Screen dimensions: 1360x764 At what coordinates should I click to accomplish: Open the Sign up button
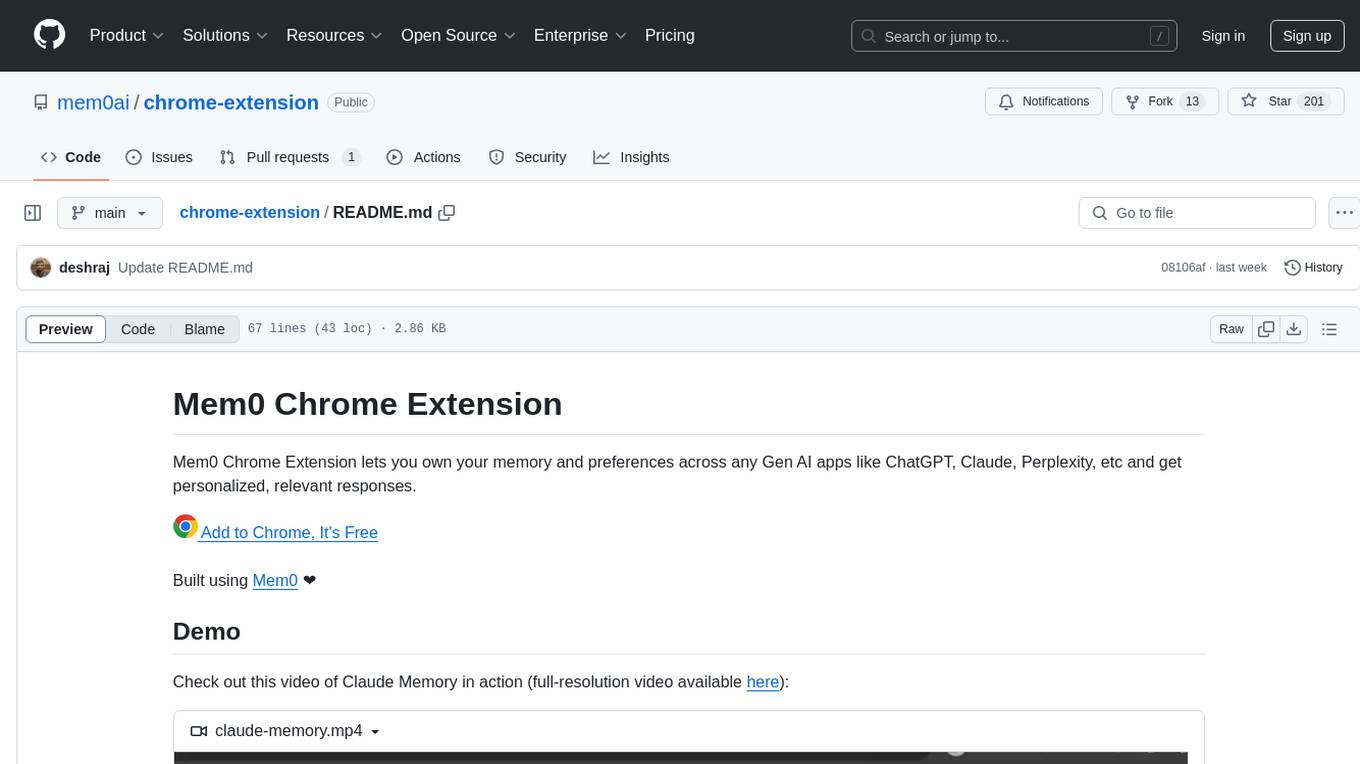click(1307, 36)
